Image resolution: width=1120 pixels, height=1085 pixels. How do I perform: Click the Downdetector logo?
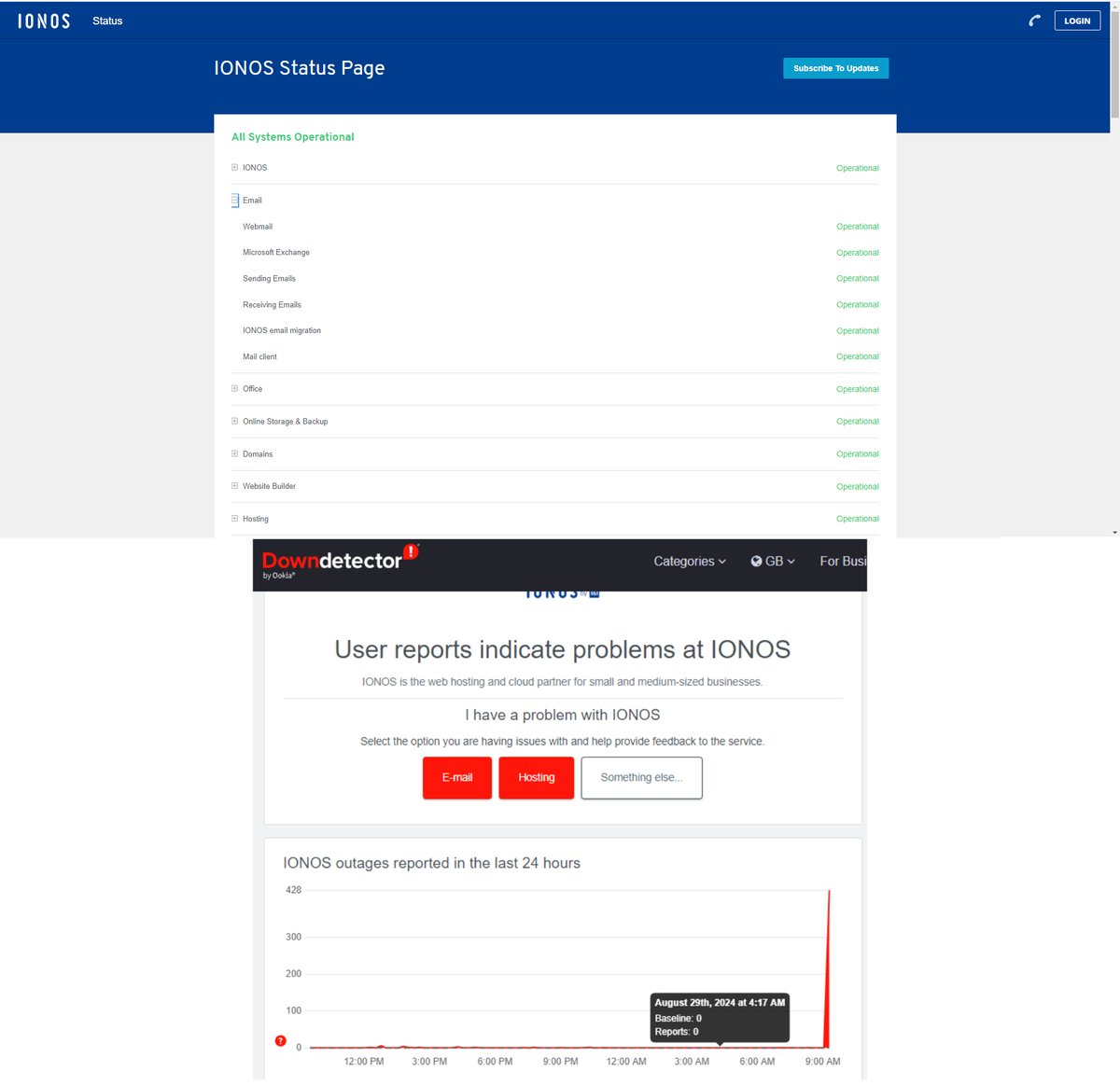341,561
